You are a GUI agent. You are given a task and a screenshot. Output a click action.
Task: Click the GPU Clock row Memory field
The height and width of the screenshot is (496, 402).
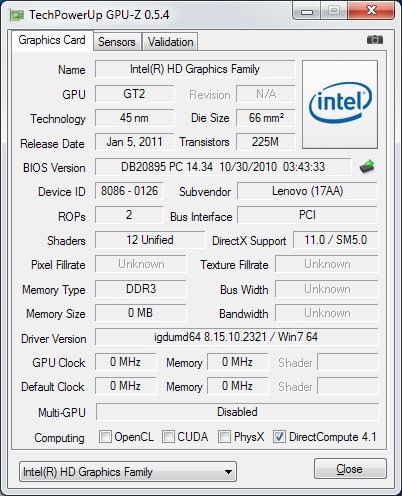(237, 362)
